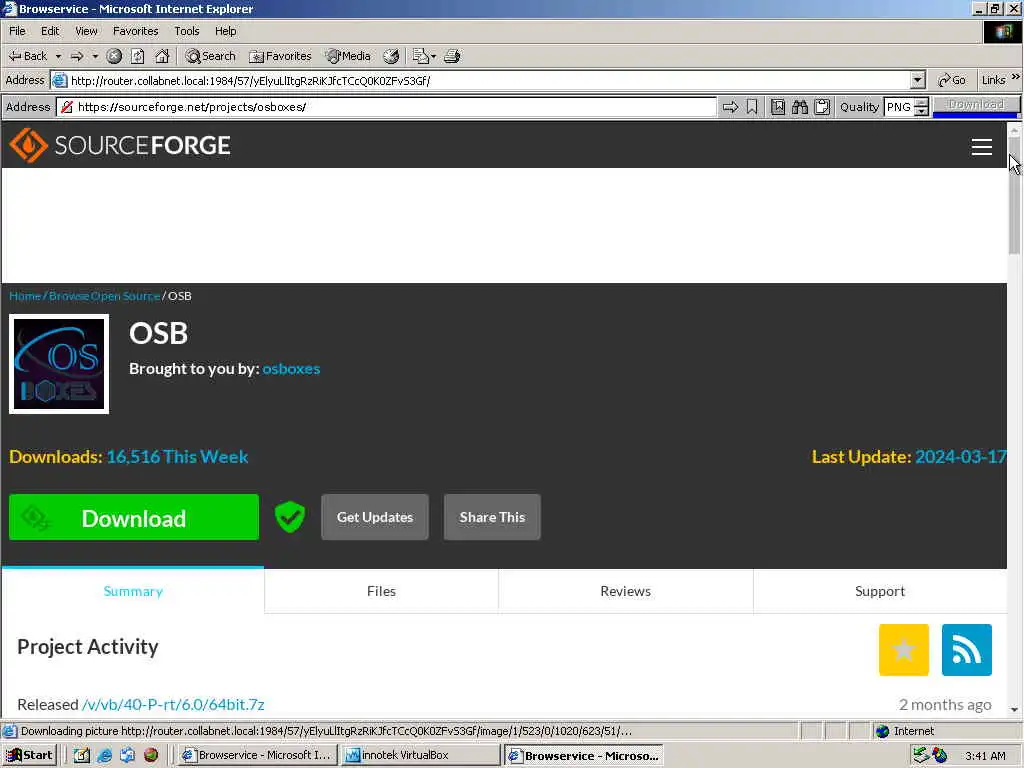Click the green Download button
Viewport: 1024px width, 768px height.
pos(134,517)
